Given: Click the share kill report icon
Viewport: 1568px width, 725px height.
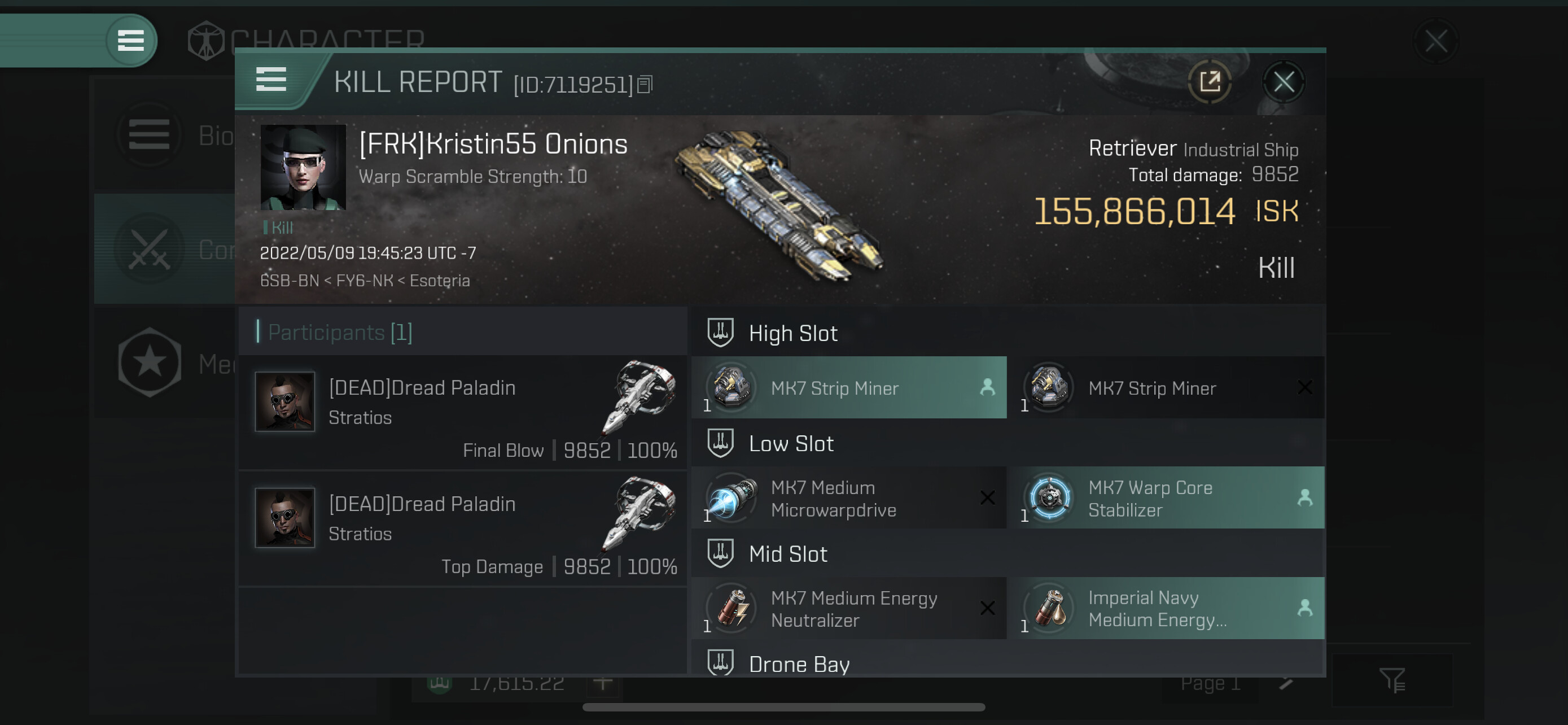Looking at the screenshot, I should click(x=1209, y=81).
